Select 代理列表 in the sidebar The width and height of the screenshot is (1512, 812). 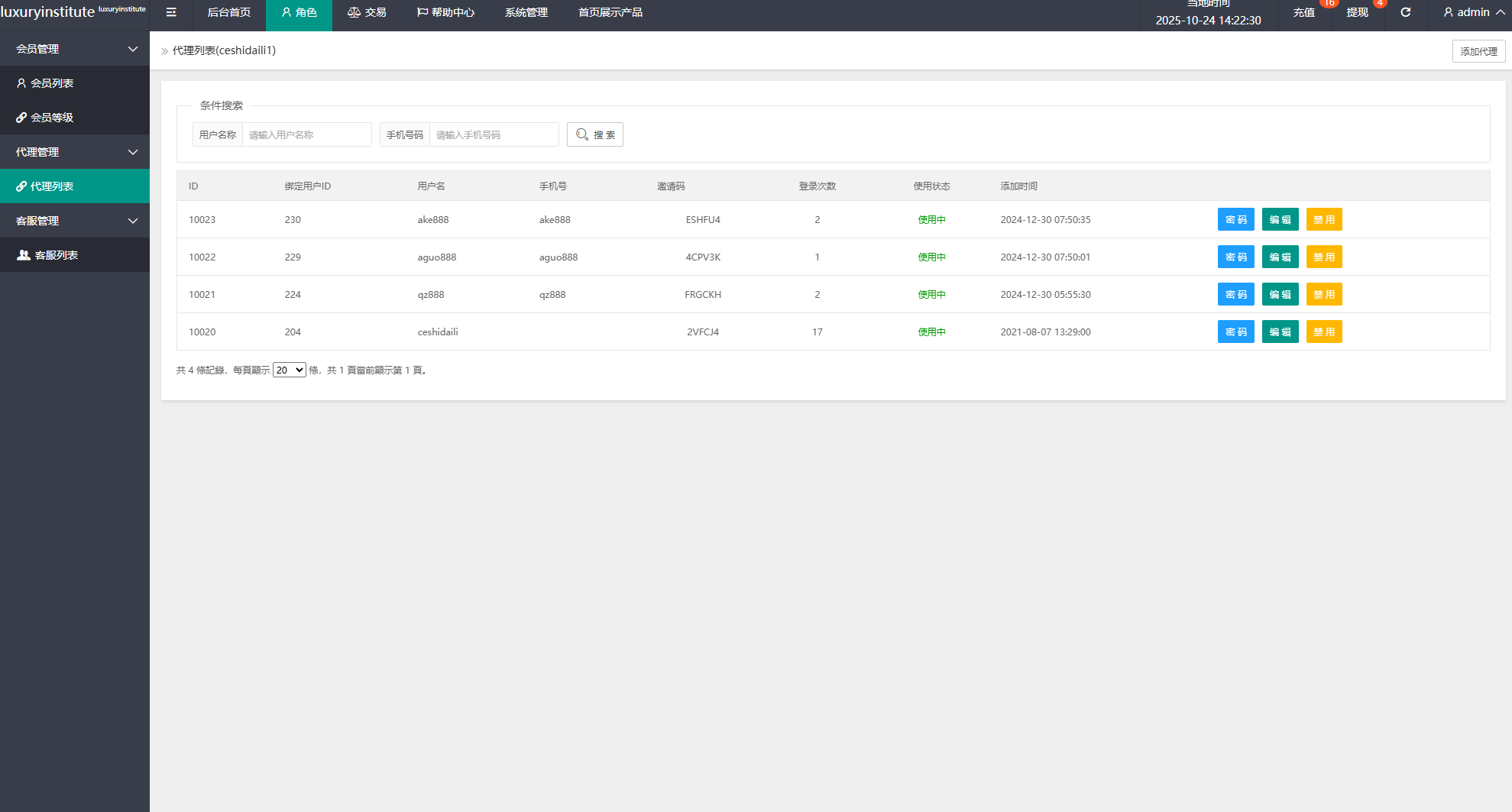point(52,186)
